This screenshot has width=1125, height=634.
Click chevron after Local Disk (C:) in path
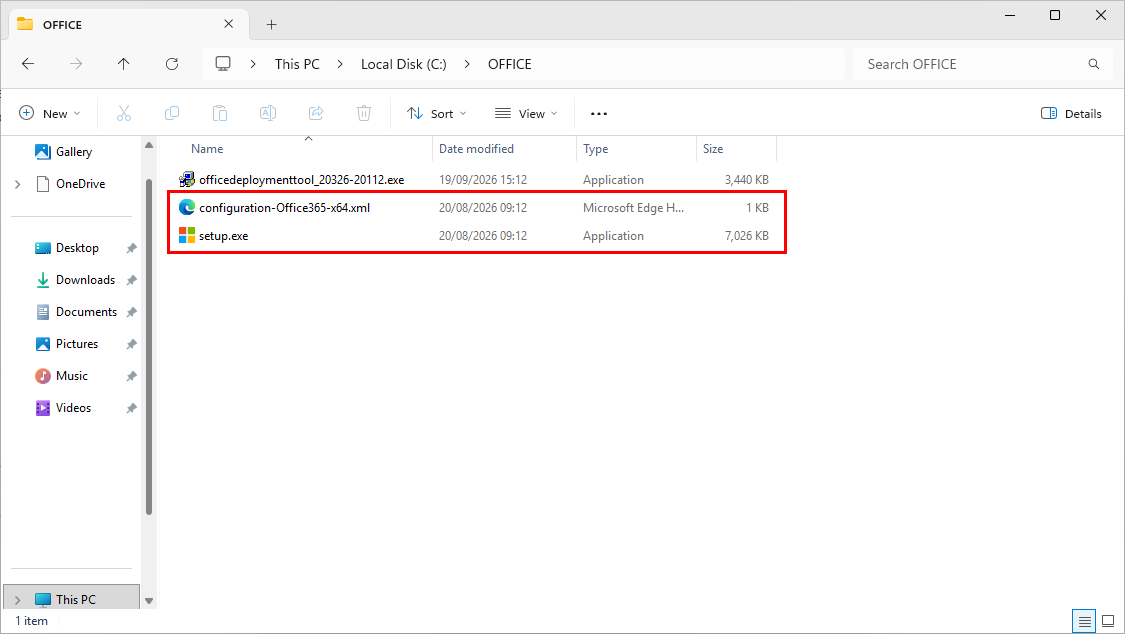(x=467, y=64)
